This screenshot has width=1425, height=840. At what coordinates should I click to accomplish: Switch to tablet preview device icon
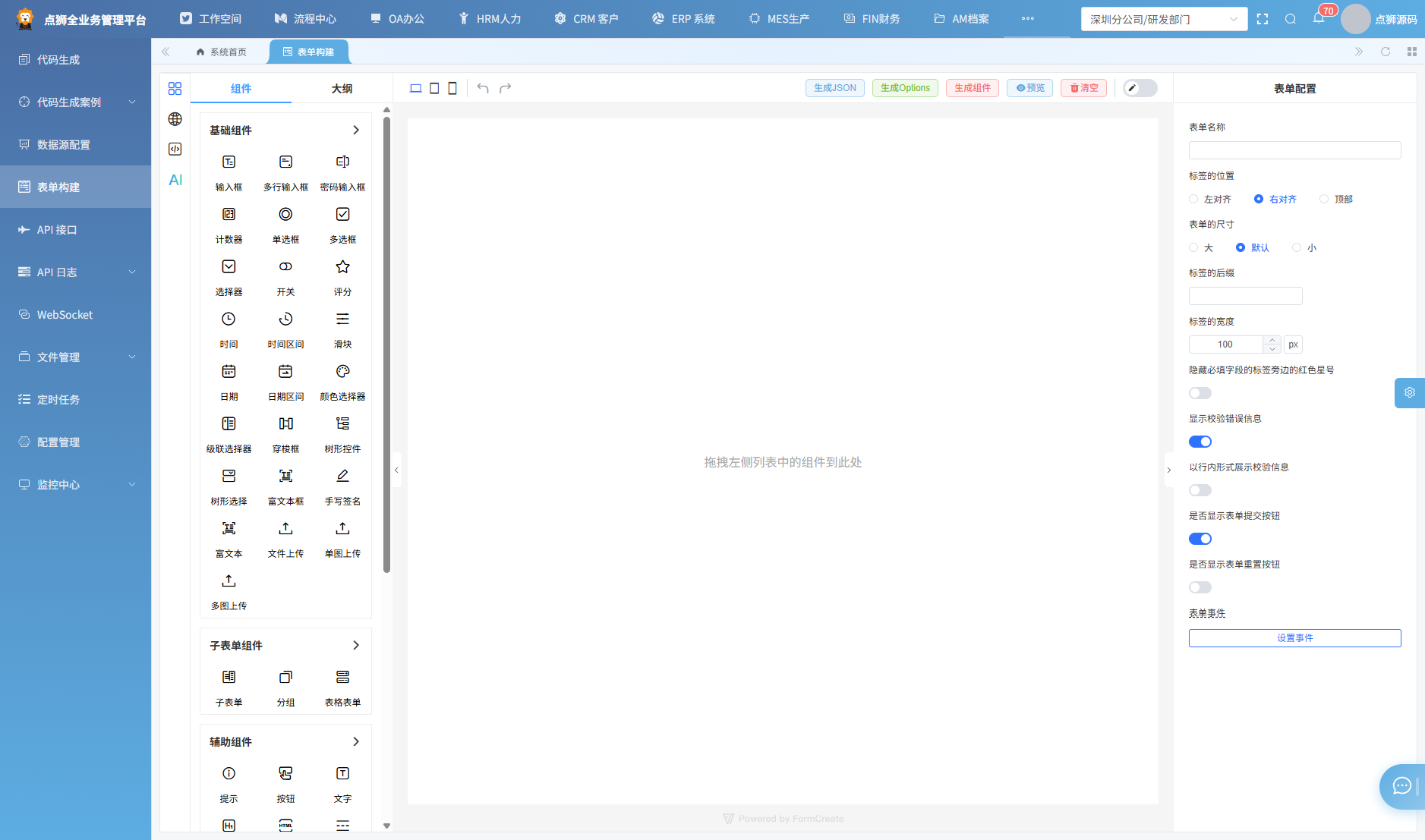pyautogui.click(x=434, y=88)
